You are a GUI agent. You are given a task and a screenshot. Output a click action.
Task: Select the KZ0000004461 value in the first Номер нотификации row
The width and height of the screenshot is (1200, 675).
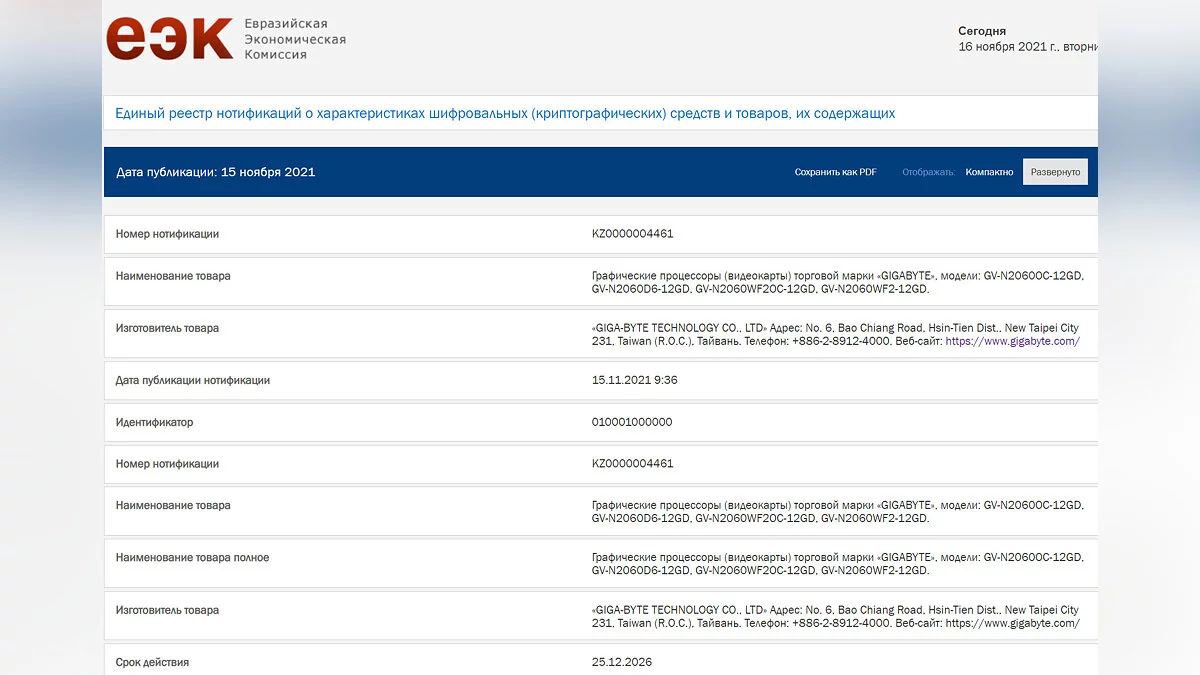coord(632,234)
